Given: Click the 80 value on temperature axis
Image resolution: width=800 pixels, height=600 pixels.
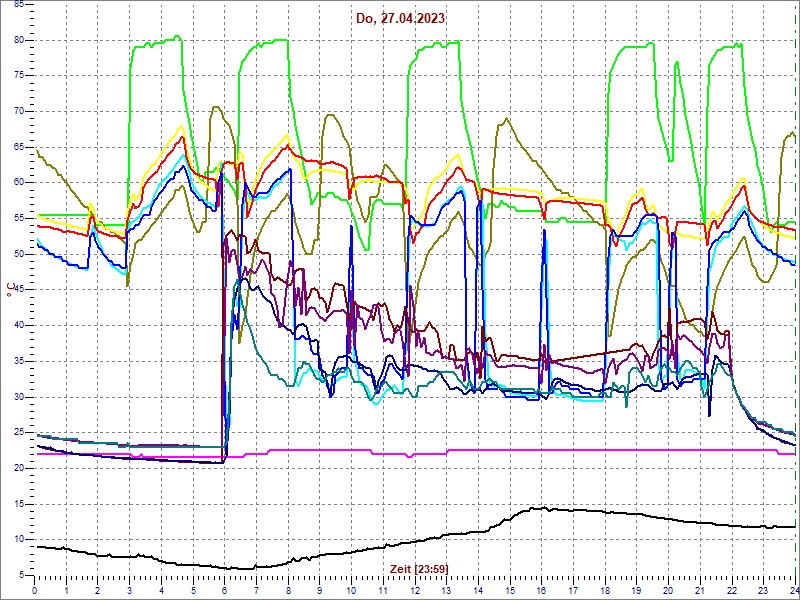Looking at the screenshot, I should coord(18,39).
